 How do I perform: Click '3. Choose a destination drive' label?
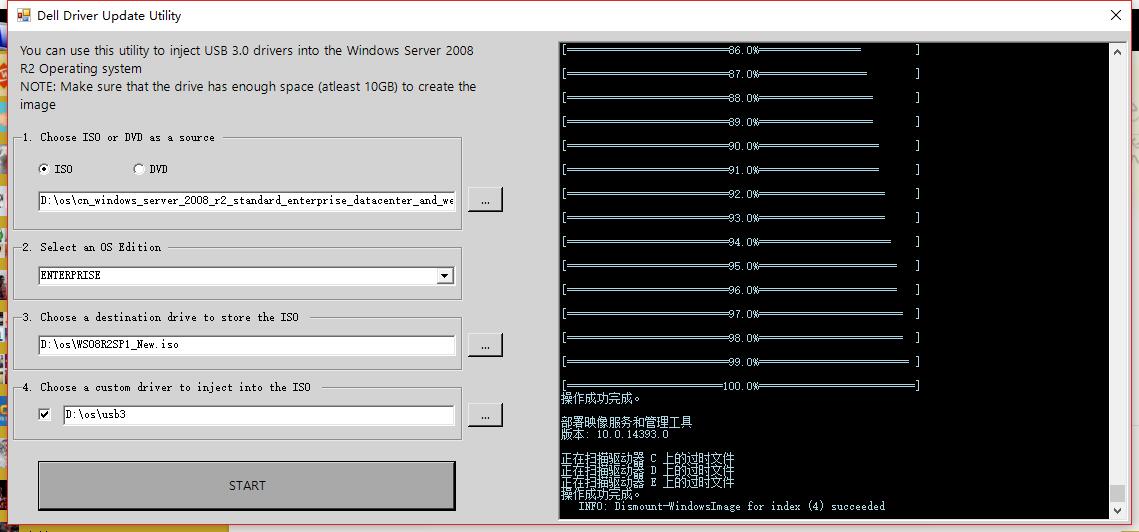160,317
